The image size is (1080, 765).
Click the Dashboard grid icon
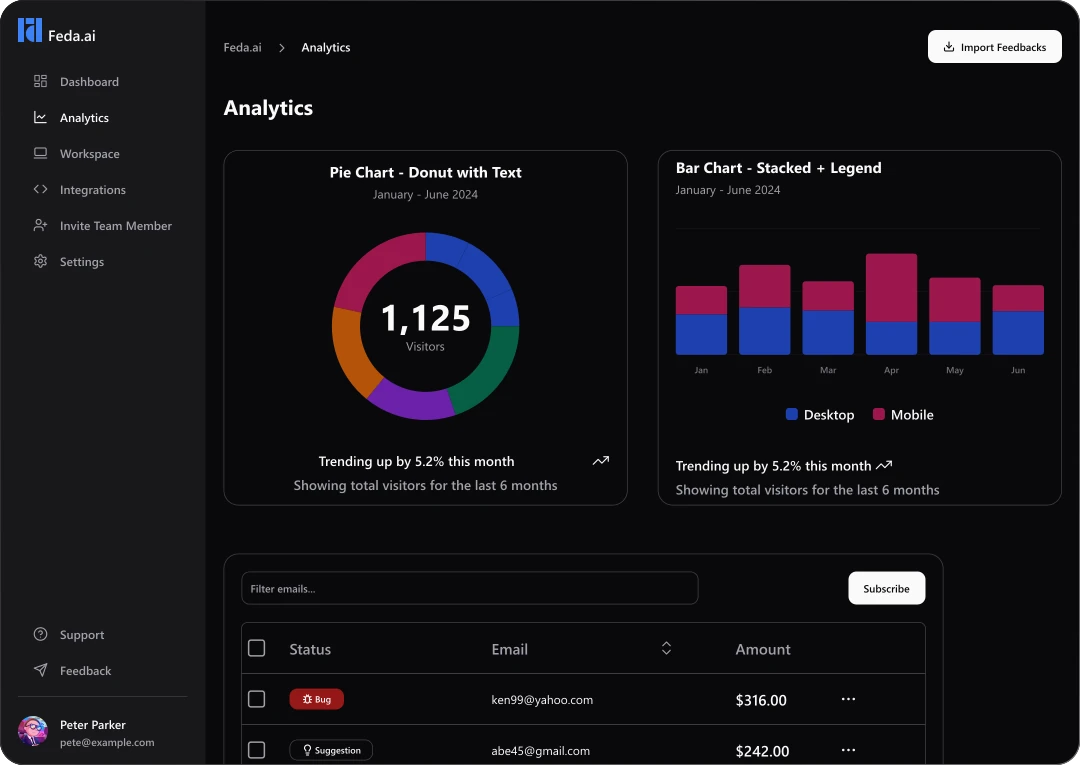(x=41, y=81)
